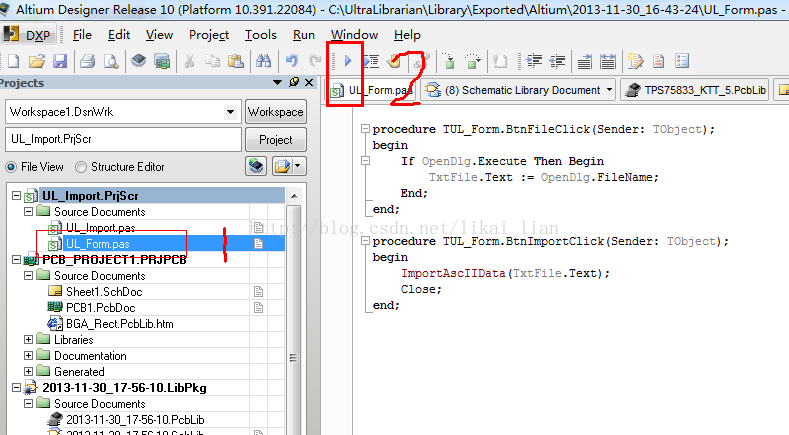Save the current script with floppy icon

[x=60, y=61]
